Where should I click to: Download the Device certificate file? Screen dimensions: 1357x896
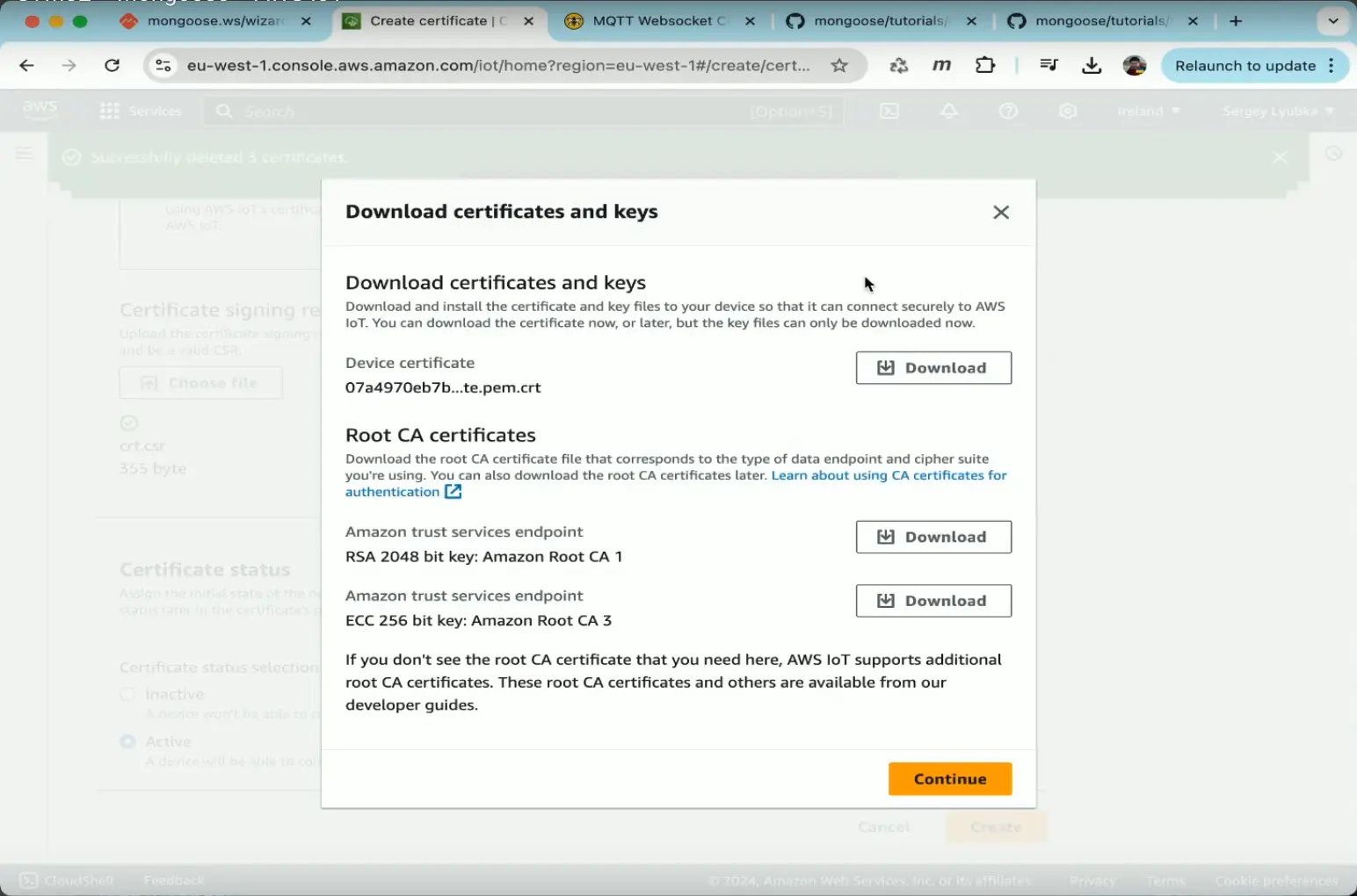[x=933, y=368]
